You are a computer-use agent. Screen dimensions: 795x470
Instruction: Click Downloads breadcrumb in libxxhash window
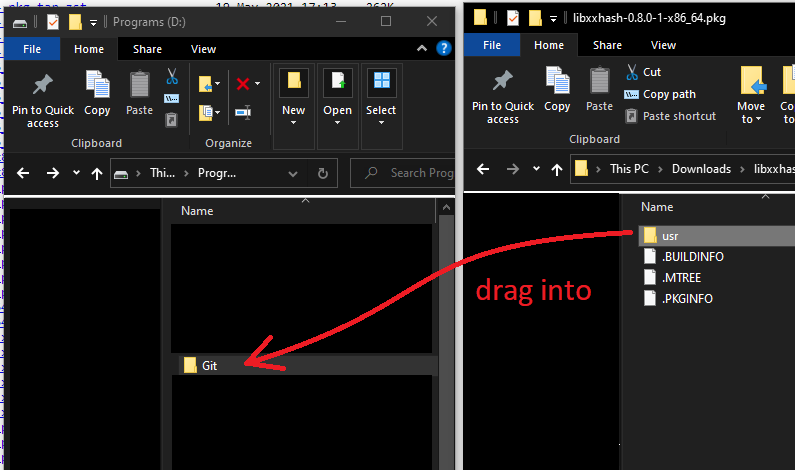[x=701, y=169]
